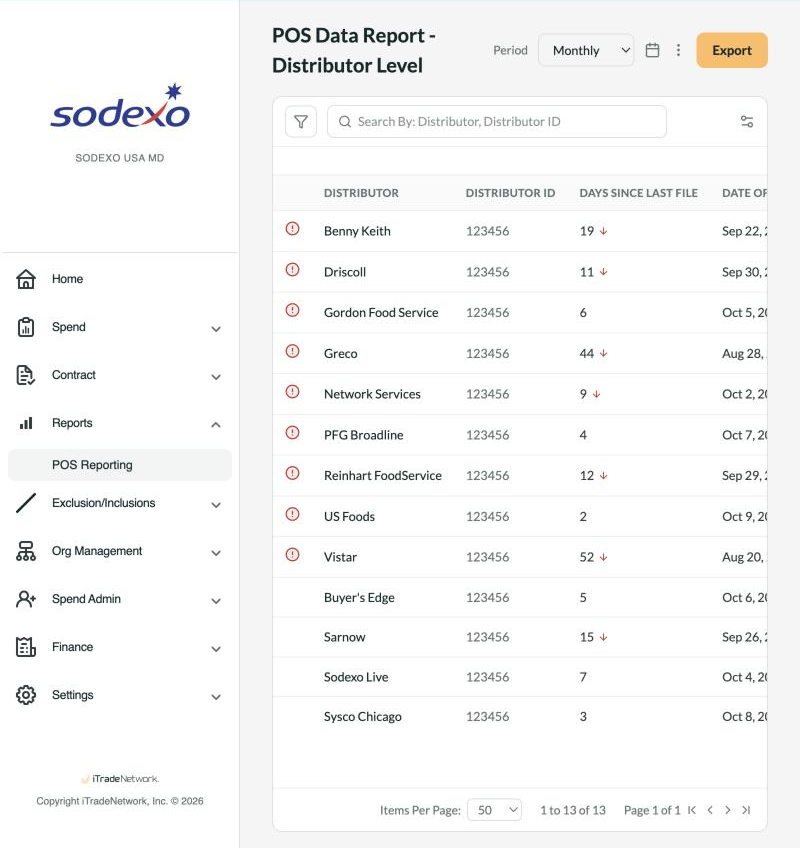Viewport: 800px width, 848px height.
Task: Sort by Days Since Last File header
Action: point(639,193)
